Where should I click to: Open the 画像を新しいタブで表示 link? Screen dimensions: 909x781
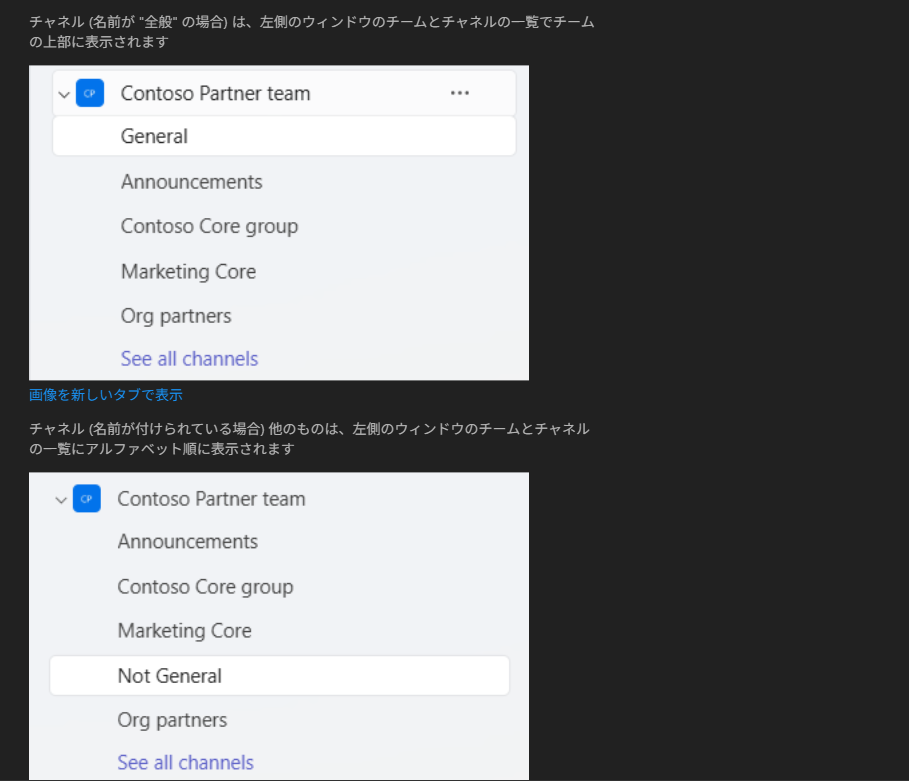pos(106,395)
